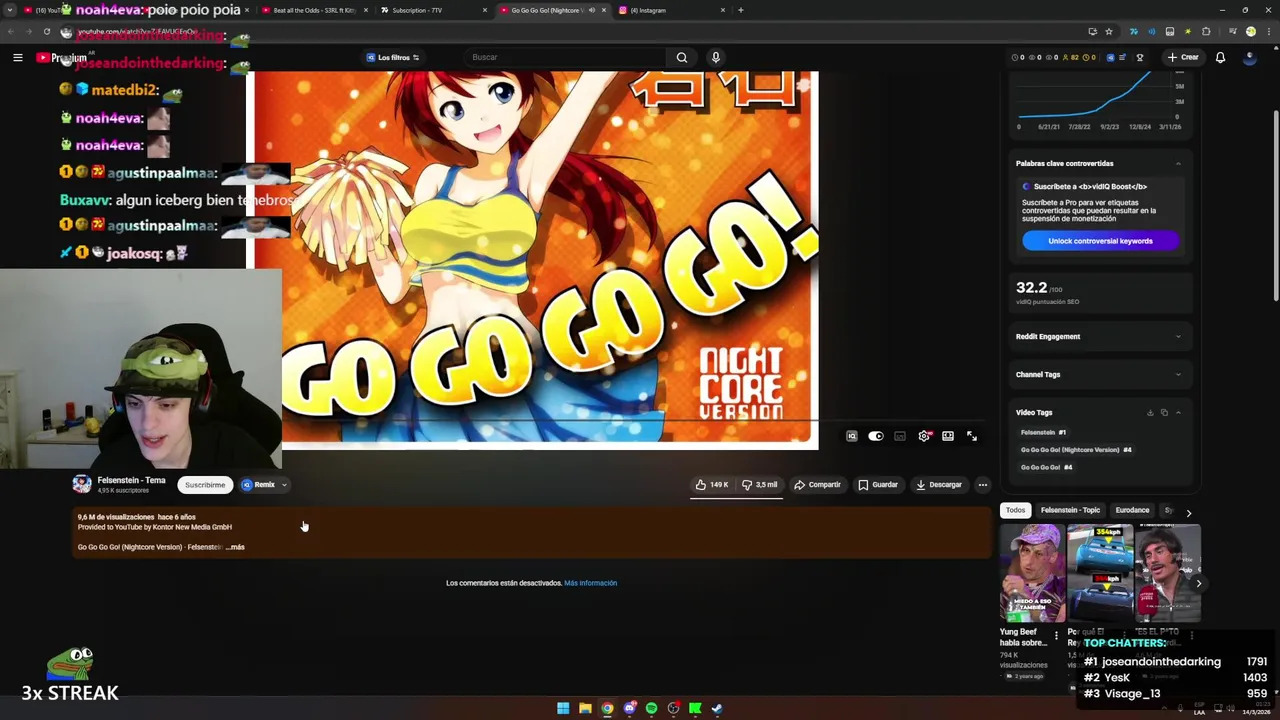Focus the Buscar search field
This screenshot has height=720, width=1280.
[565, 57]
